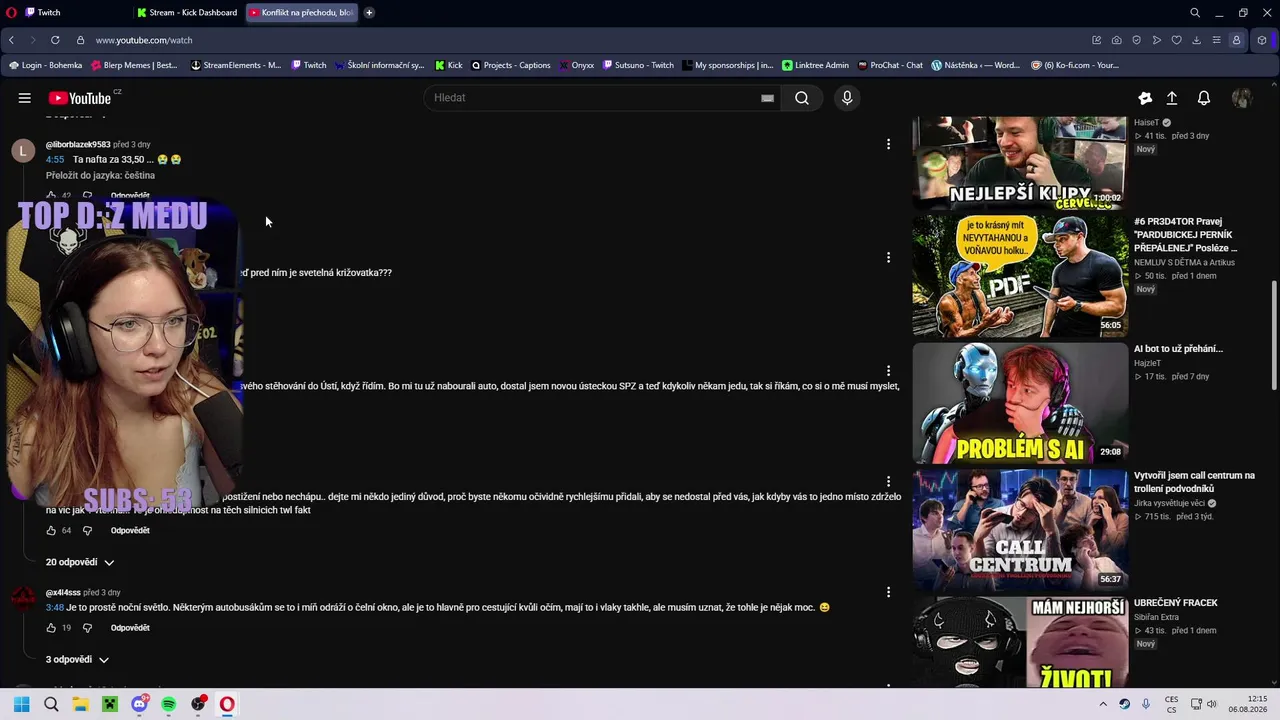Open PROBLÉM S AI video thumbnail
Viewport: 1280px width, 720px height.
click(1019, 403)
